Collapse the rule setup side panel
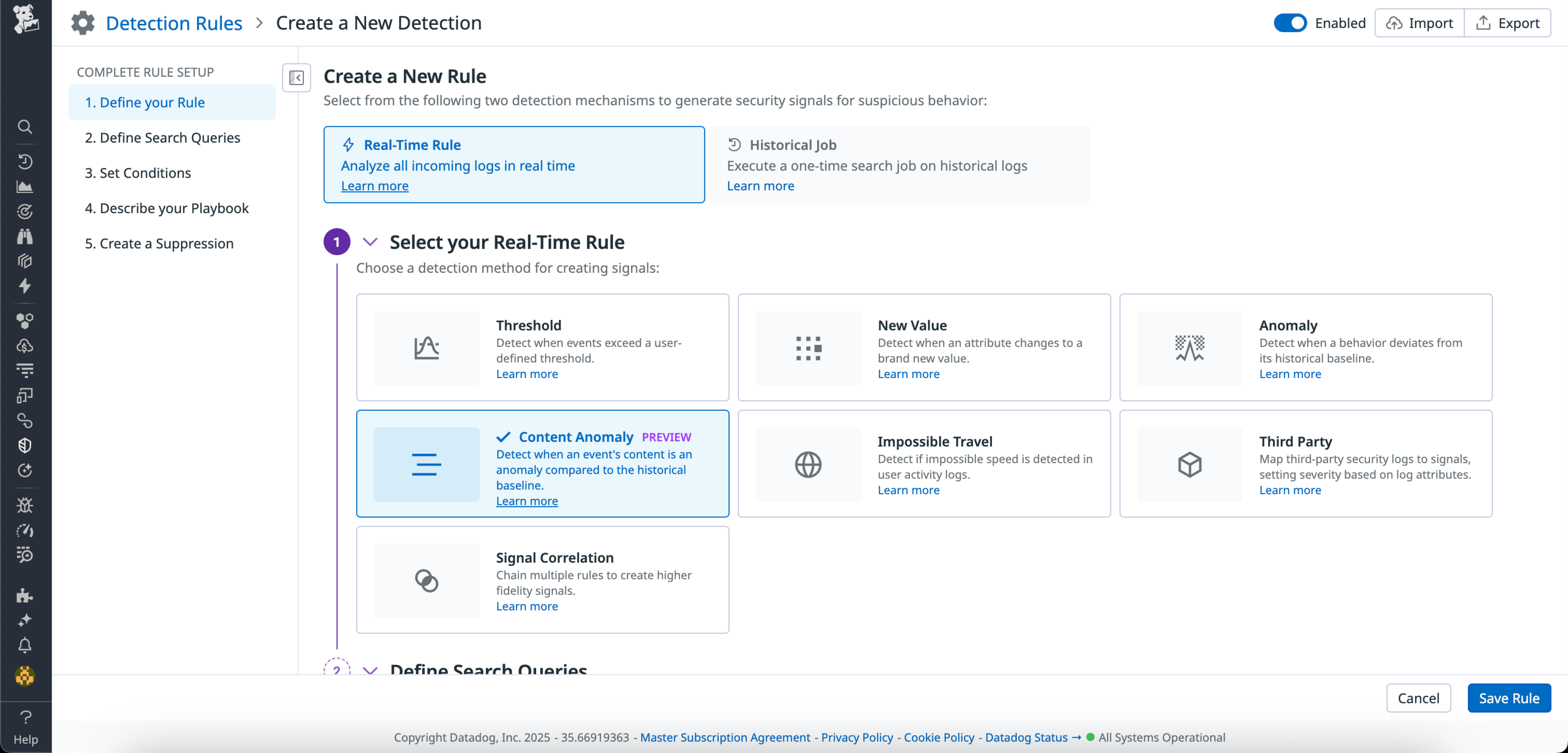1568x753 pixels. click(x=296, y=77)
